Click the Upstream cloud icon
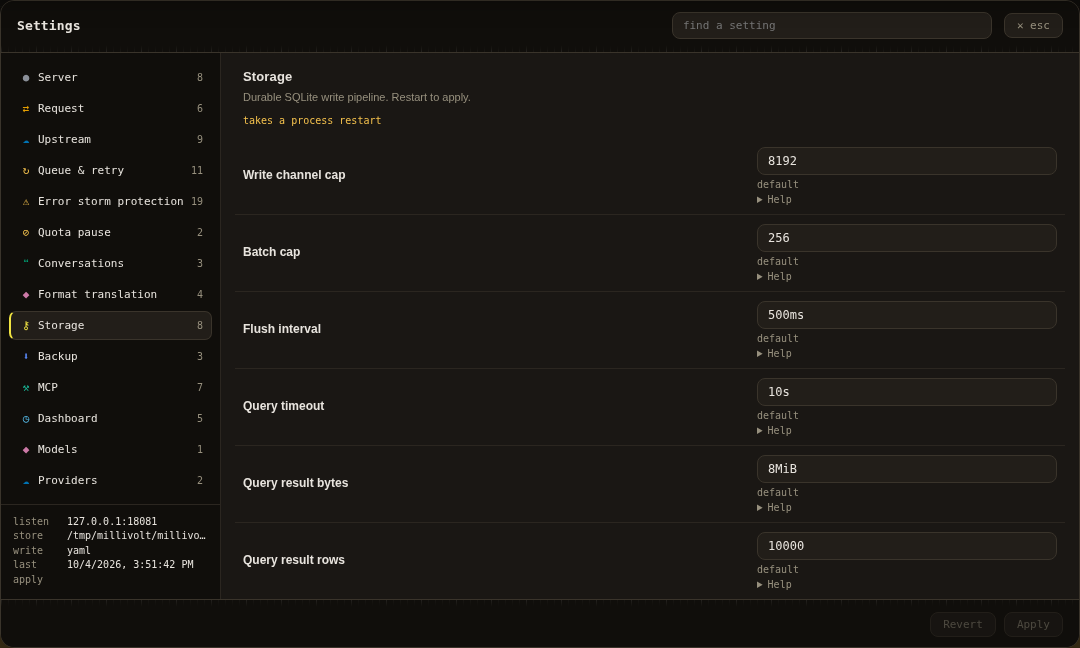The image size is (1080, 648). tap(26, 140)
